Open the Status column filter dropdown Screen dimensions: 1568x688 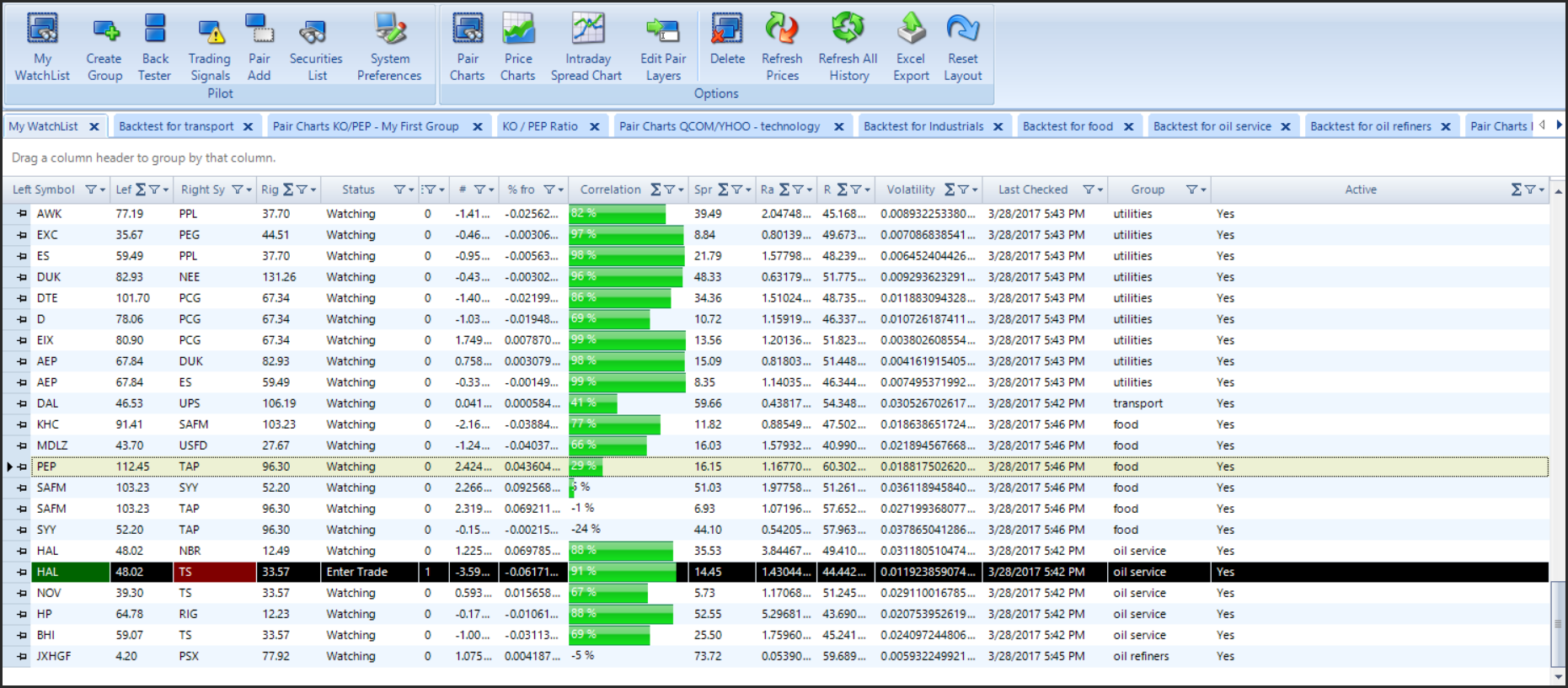click(402, 189)
